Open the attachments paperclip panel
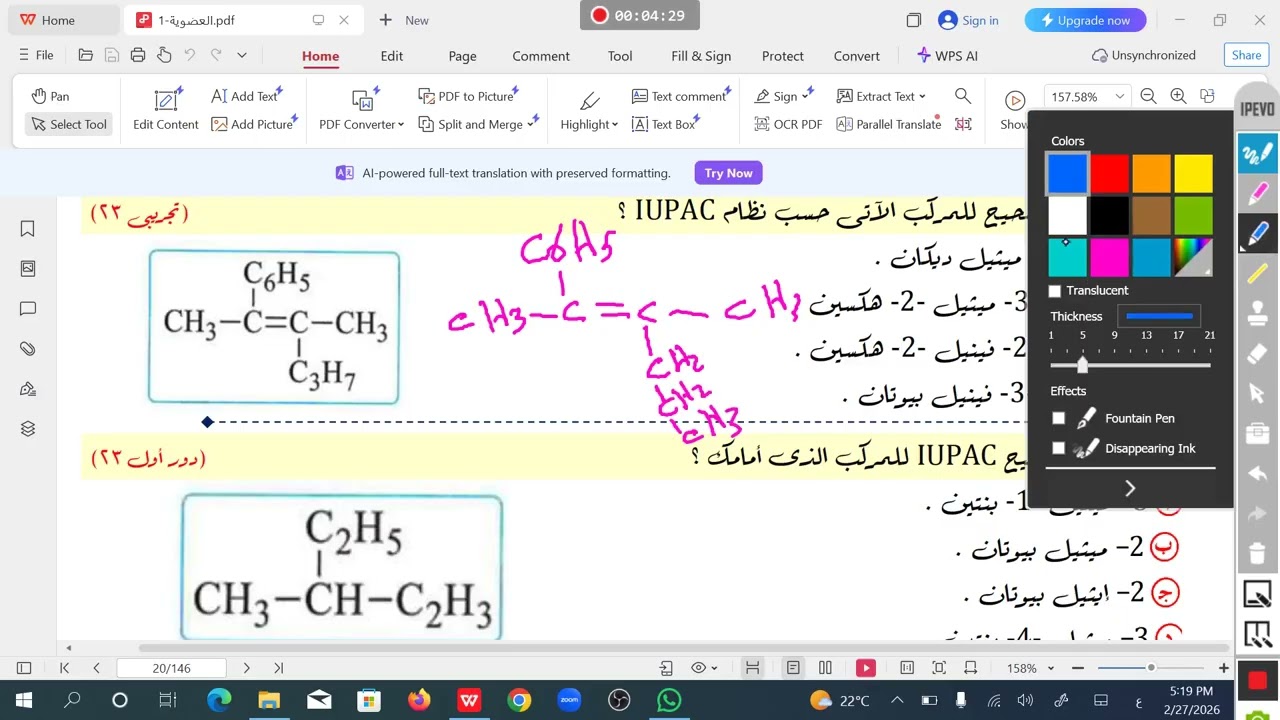Screen dimensions: 1280x720 pos(28,349)
